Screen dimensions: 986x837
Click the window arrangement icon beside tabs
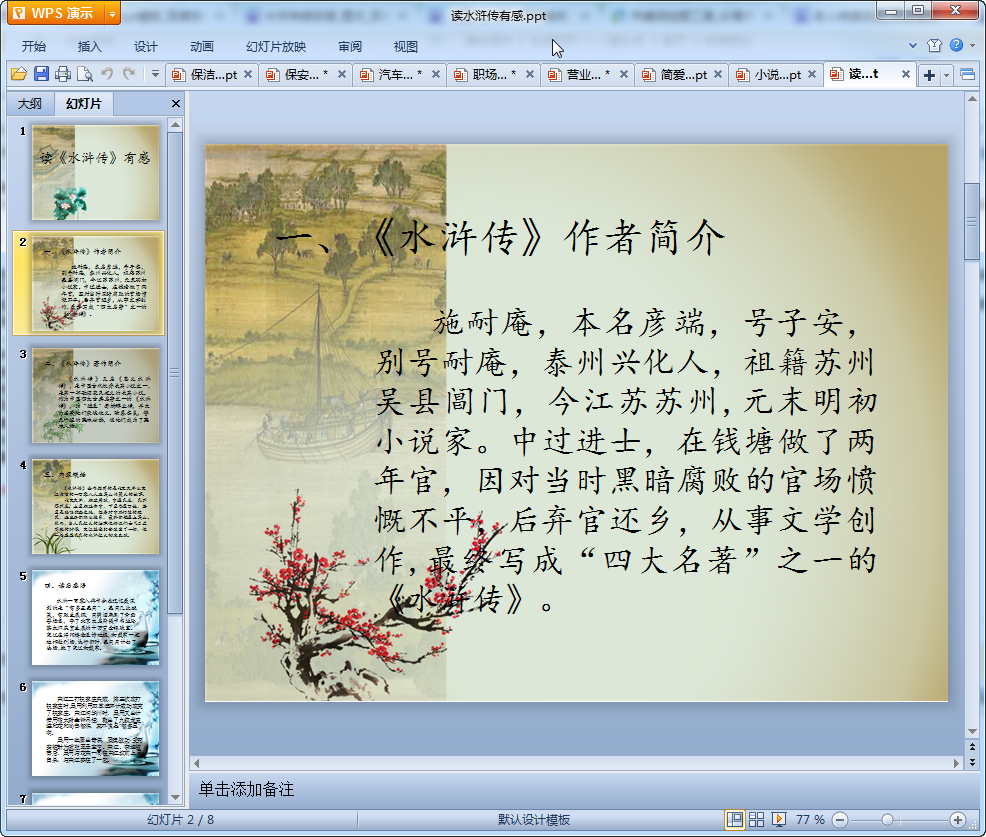[967, 75]
